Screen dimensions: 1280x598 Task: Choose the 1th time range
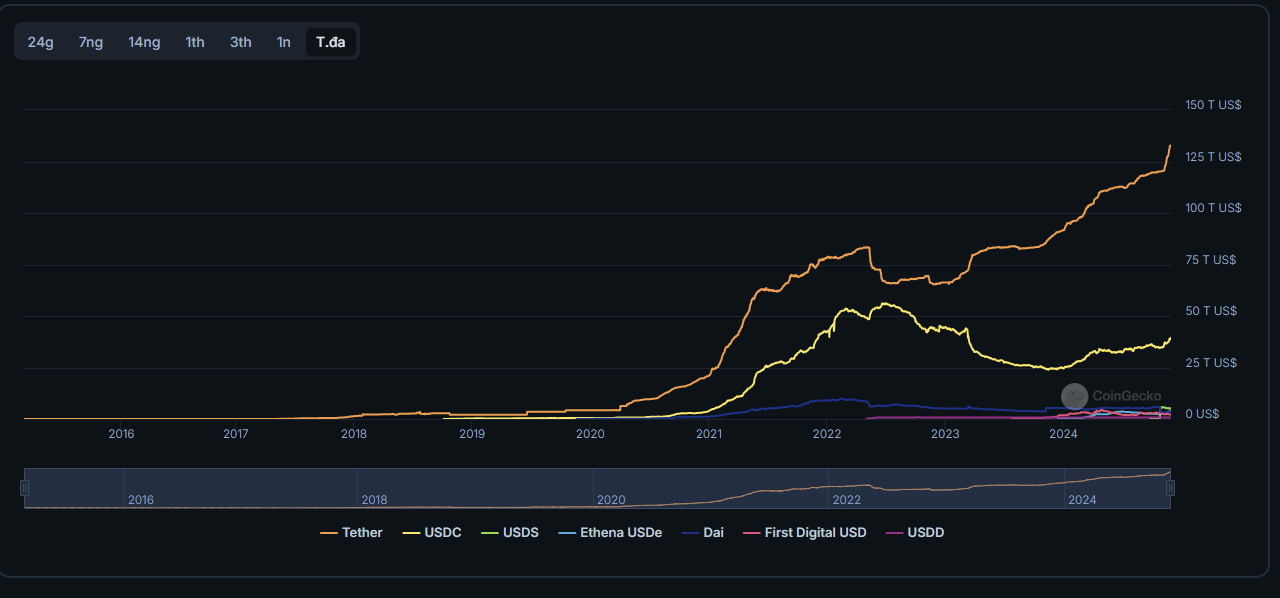pyautogui.click(x=195, y=42)
